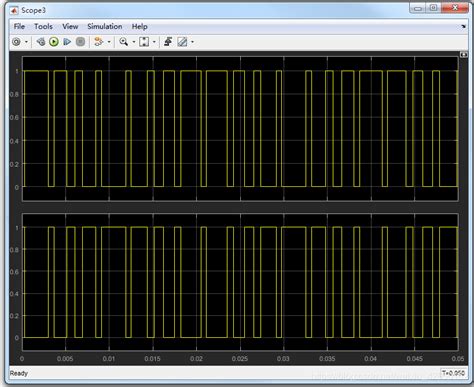Stop the simulation with Stop button
Image resolution: width=474 pixels, height=387 pixels.
tap(80, 42)
